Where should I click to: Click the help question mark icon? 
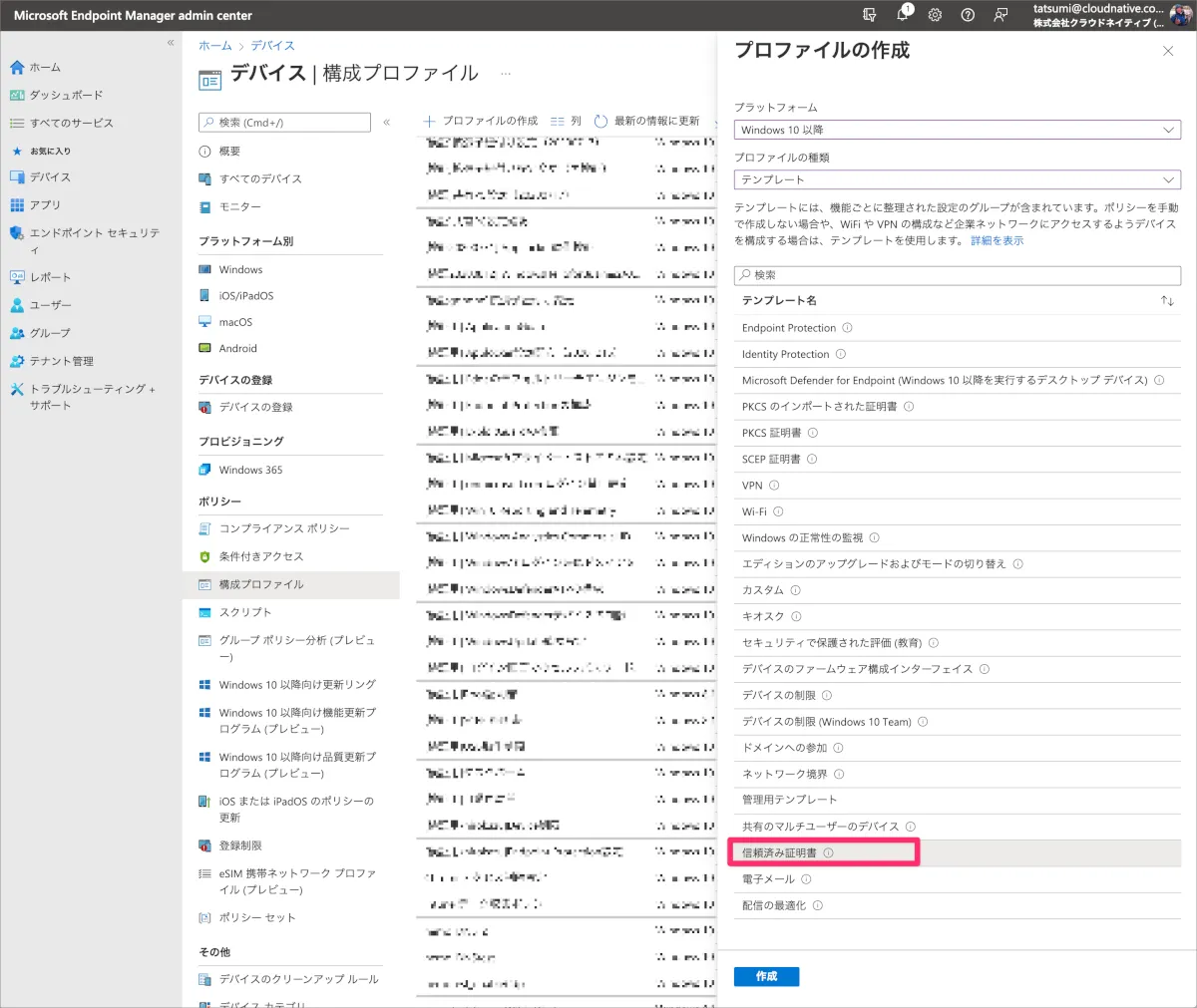(968, 15)
